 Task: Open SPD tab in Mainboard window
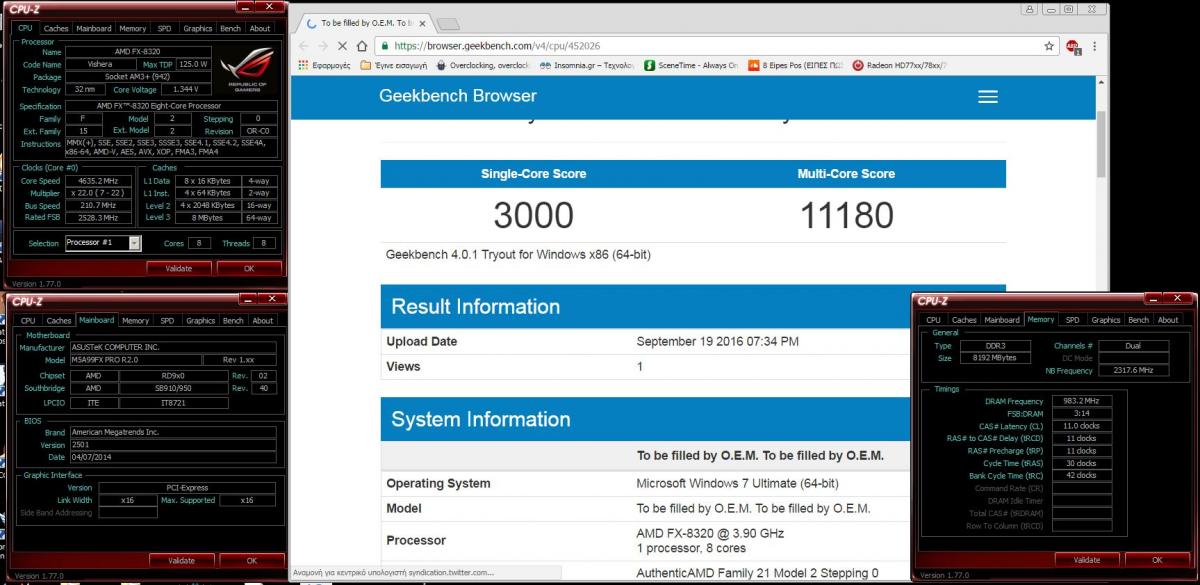pos(167,321)
